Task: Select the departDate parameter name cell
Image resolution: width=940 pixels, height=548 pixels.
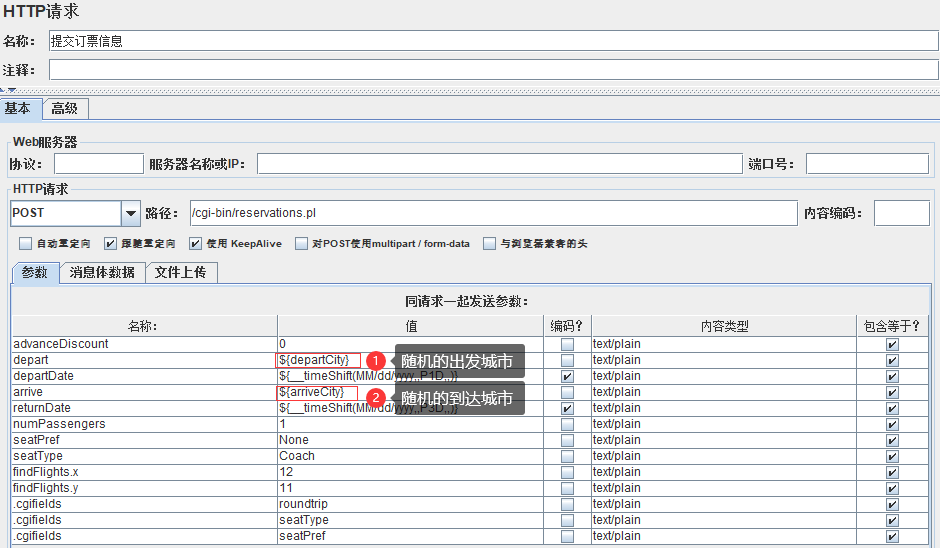Action: 144,377
